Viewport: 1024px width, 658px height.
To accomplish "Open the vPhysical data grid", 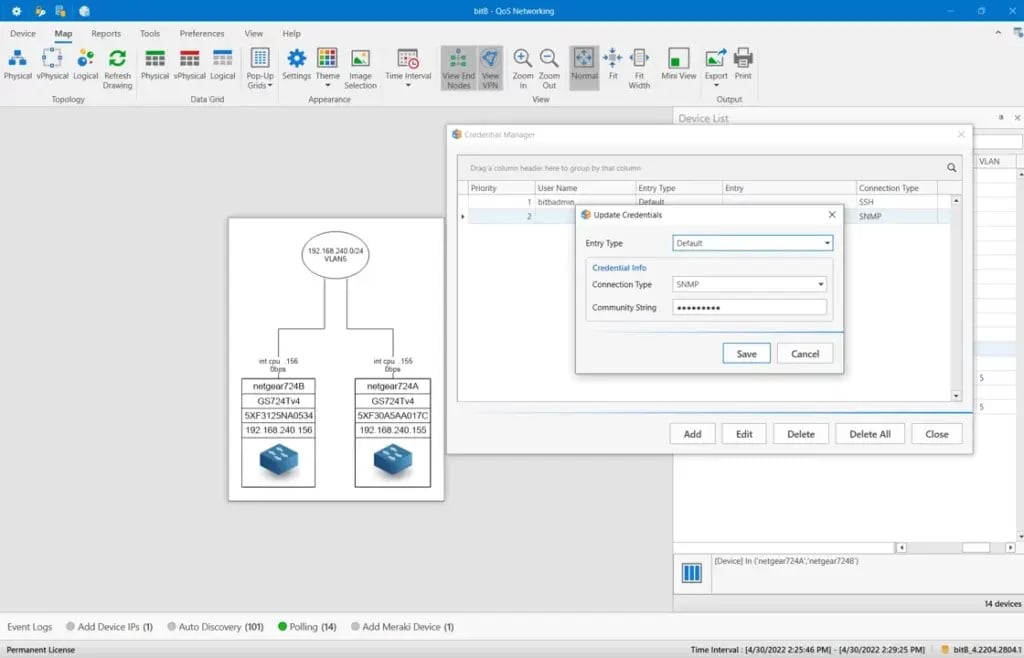I will pyautogui.click(x=189, y=64).
